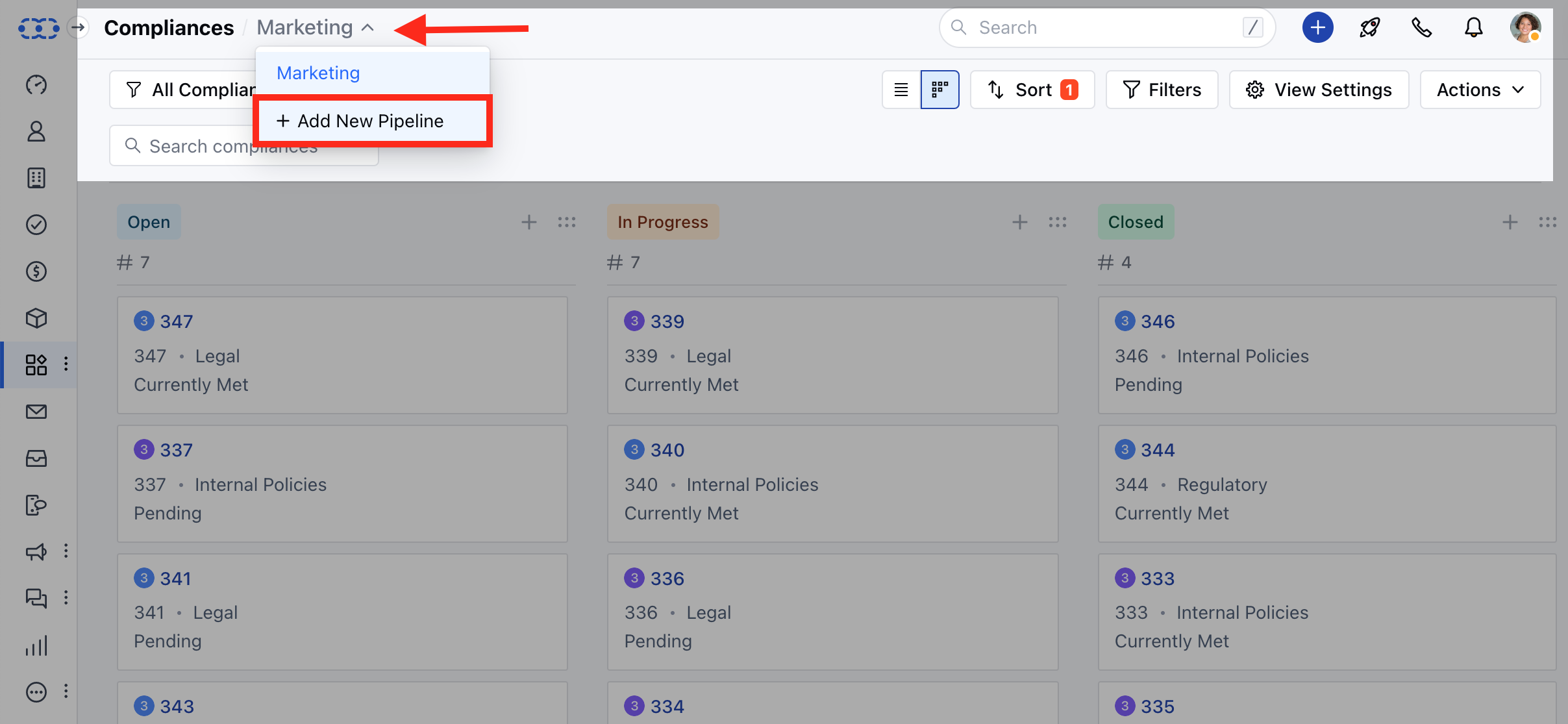Open View Settings
This screenshot has height=724, width=1568.
point(1319,90)
